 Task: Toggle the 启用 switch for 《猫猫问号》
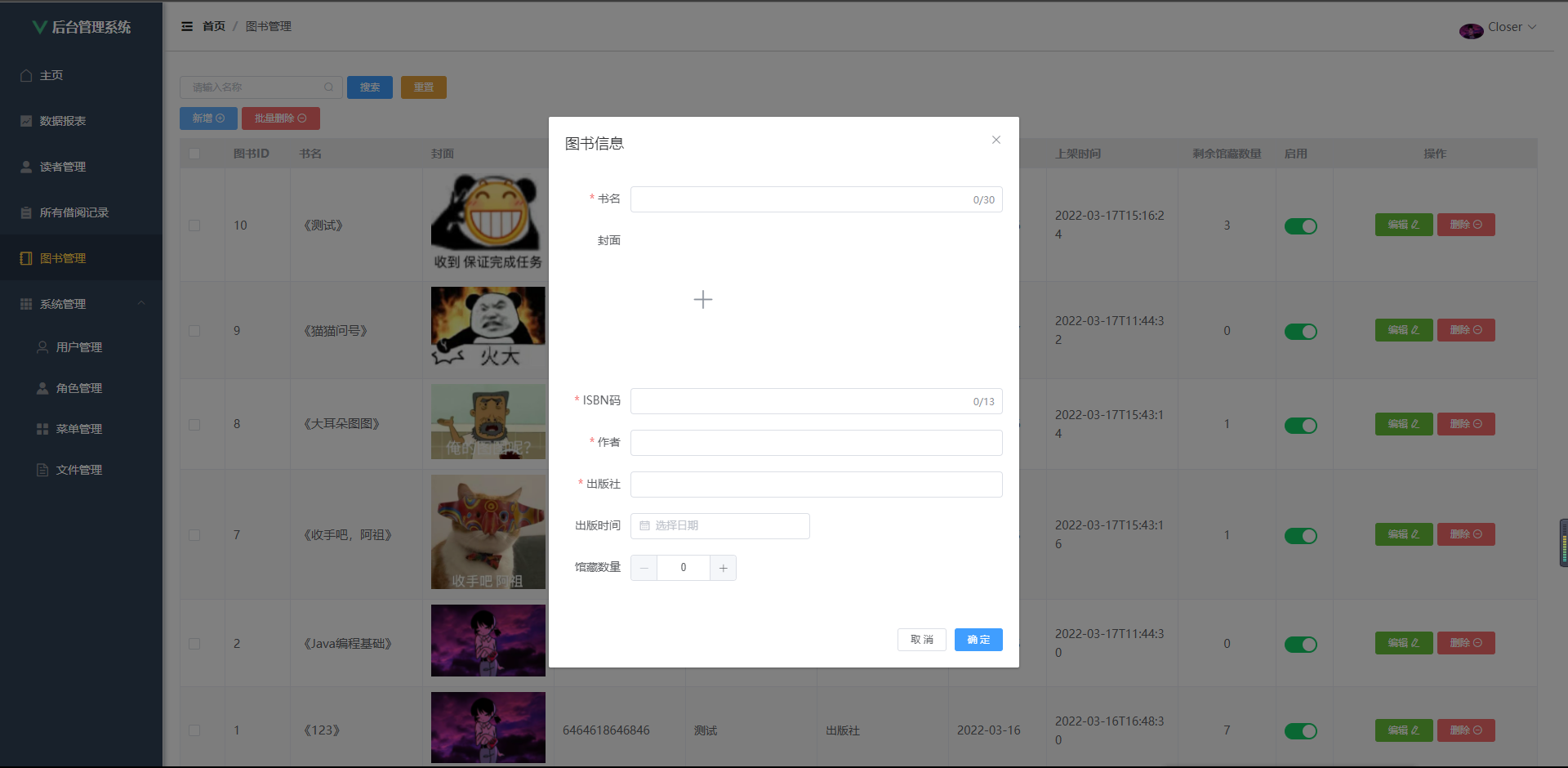pyautogui.click(x=1301, y=332)
